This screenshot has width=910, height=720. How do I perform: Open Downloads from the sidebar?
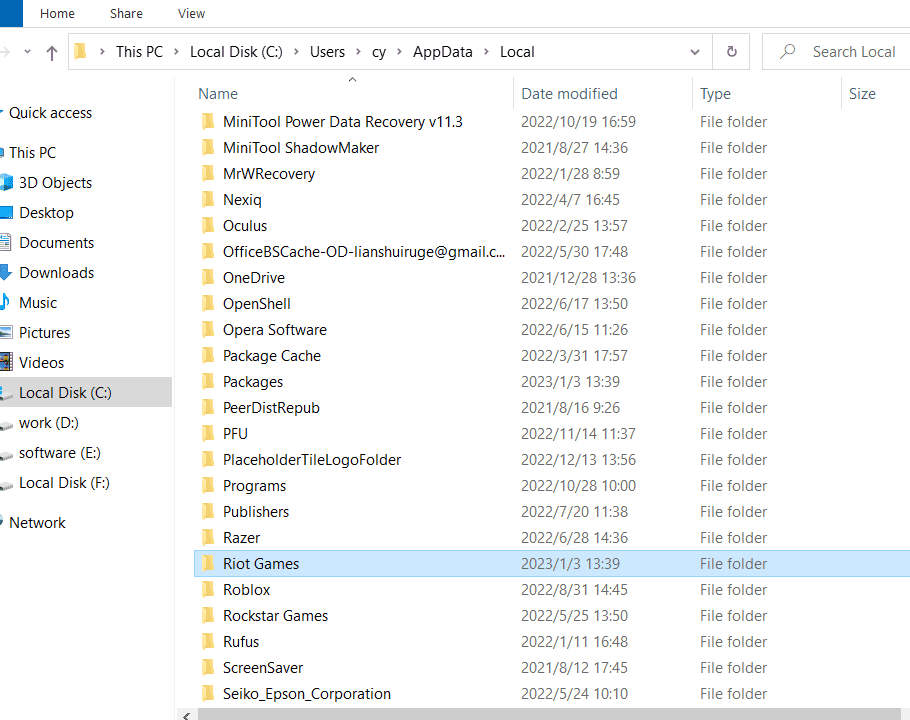pos(58,272)
